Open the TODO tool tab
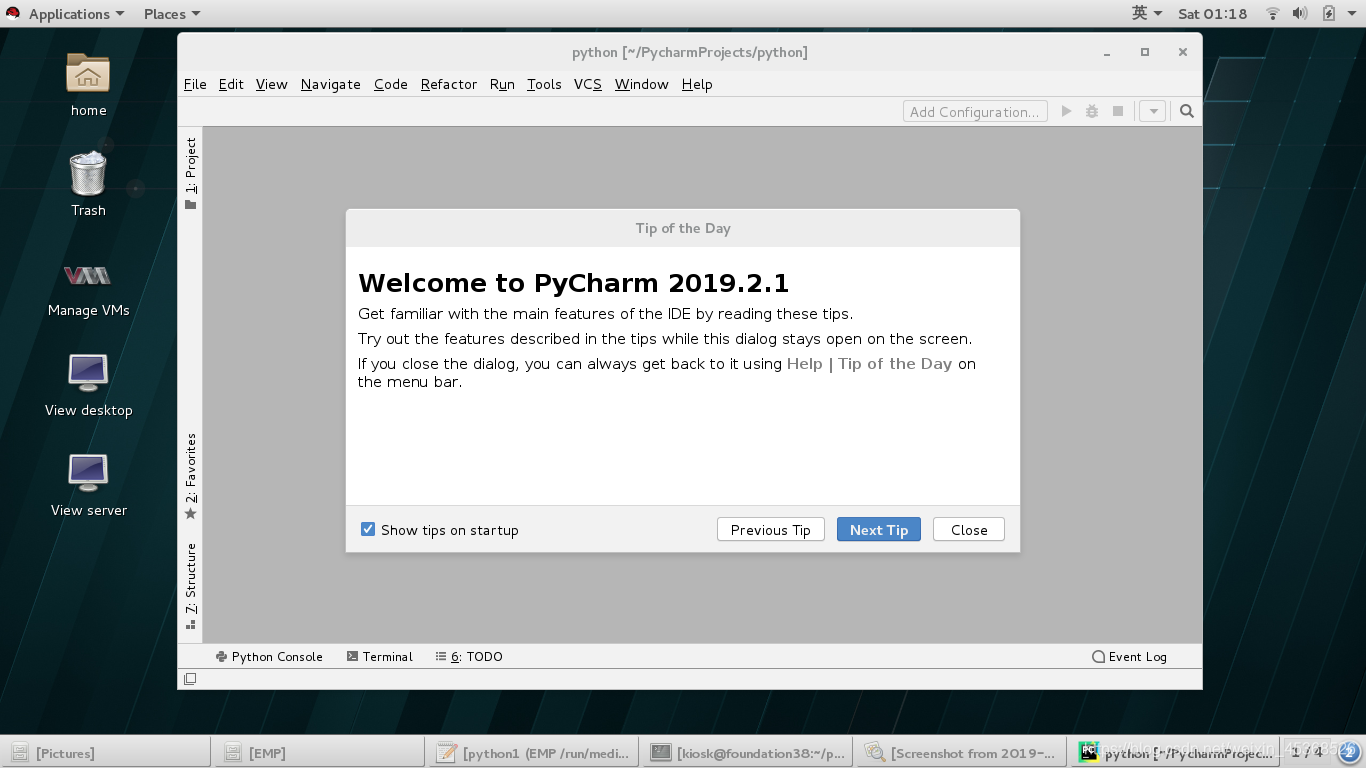Screen dimensions: 1366x768 (x=469, y=656)
